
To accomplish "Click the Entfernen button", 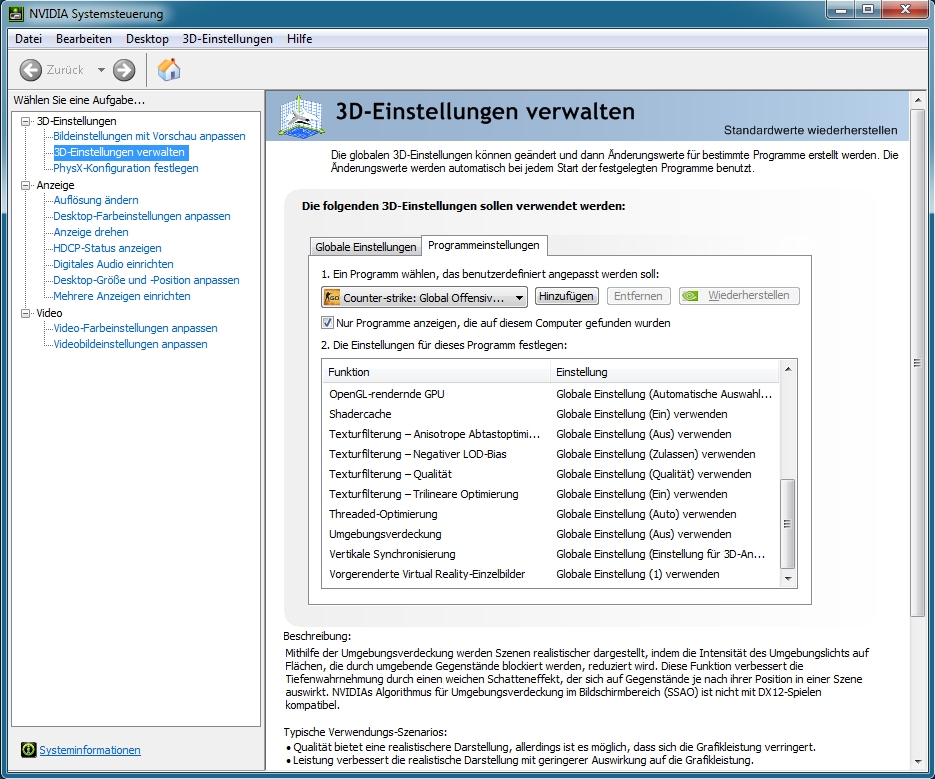I will pyautogui.click(x=638, y=296).
